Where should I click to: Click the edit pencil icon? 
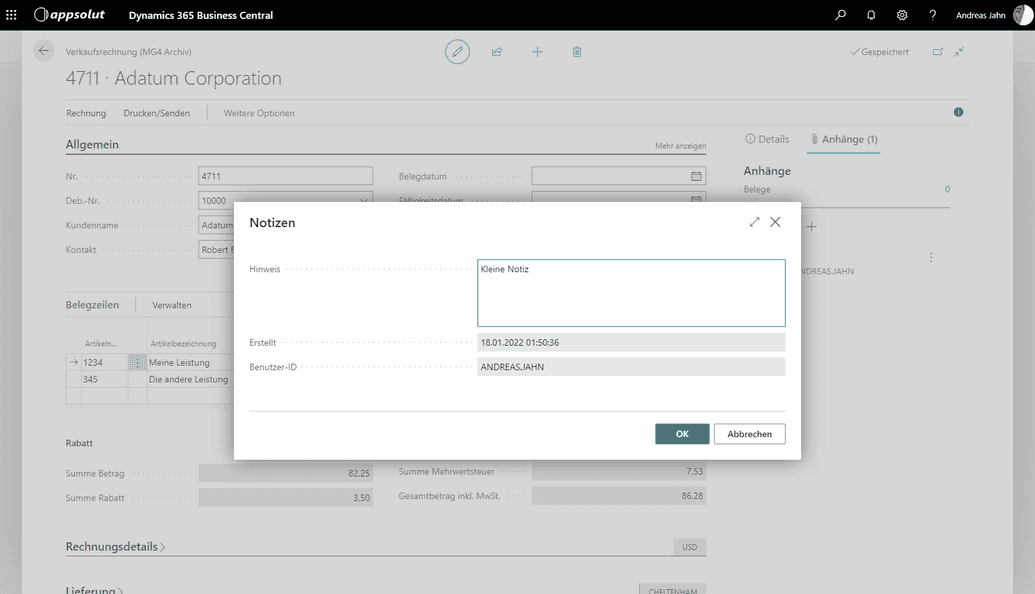coord(457,52)
